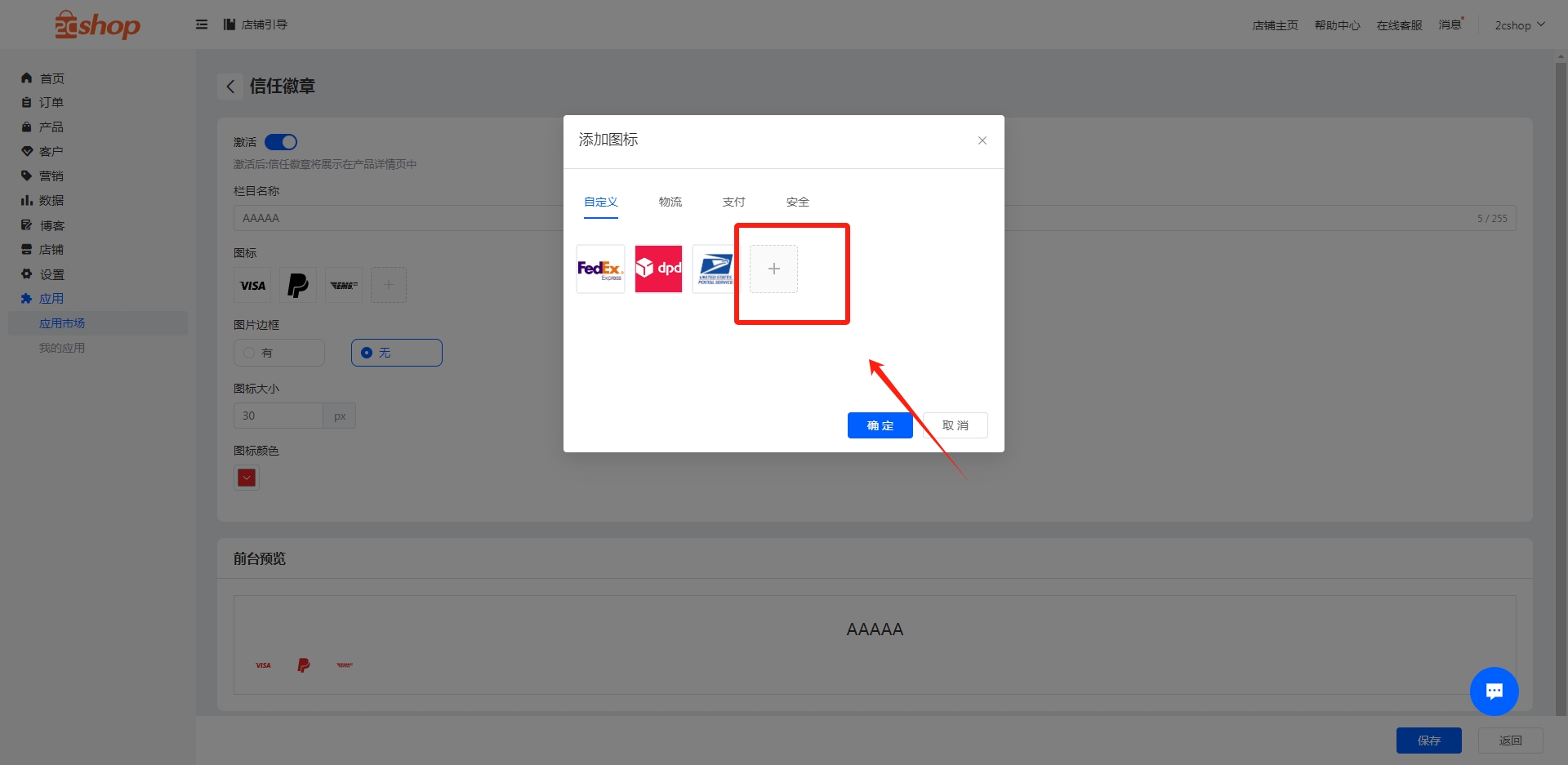Screen dimensions: 1568x765
Task: Go back with the arrow beside 信任徽章
Action: tap(230, 86)
